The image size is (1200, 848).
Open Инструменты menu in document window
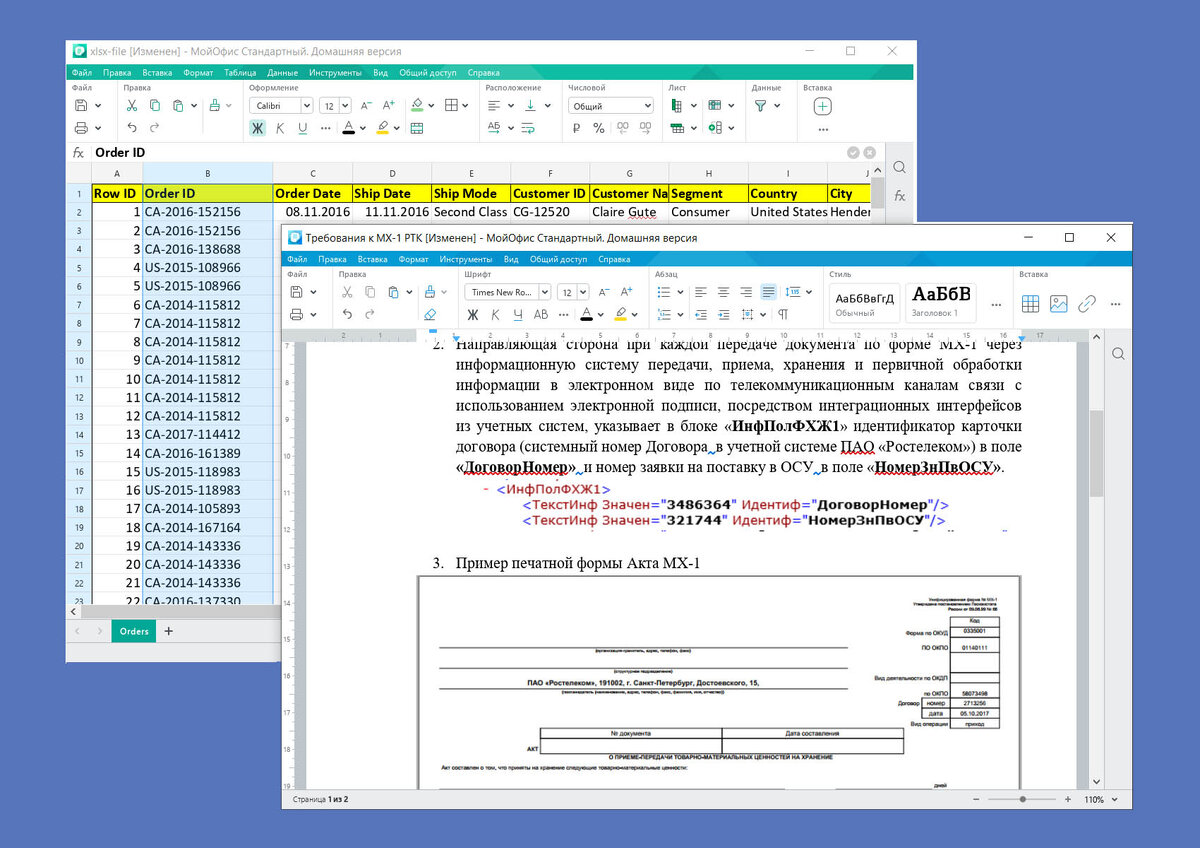tap(465, 259)
